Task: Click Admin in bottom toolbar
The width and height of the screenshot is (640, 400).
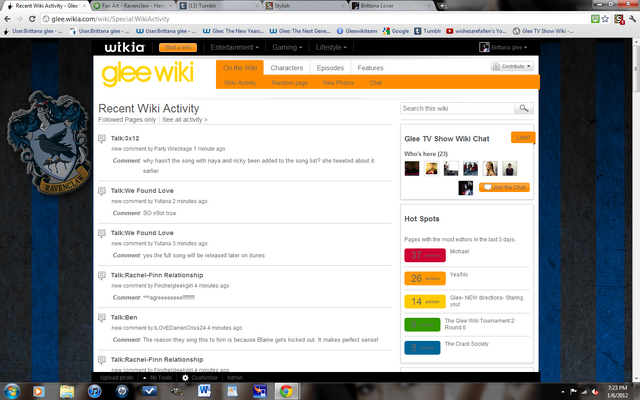Action: [x=235, y=378]
